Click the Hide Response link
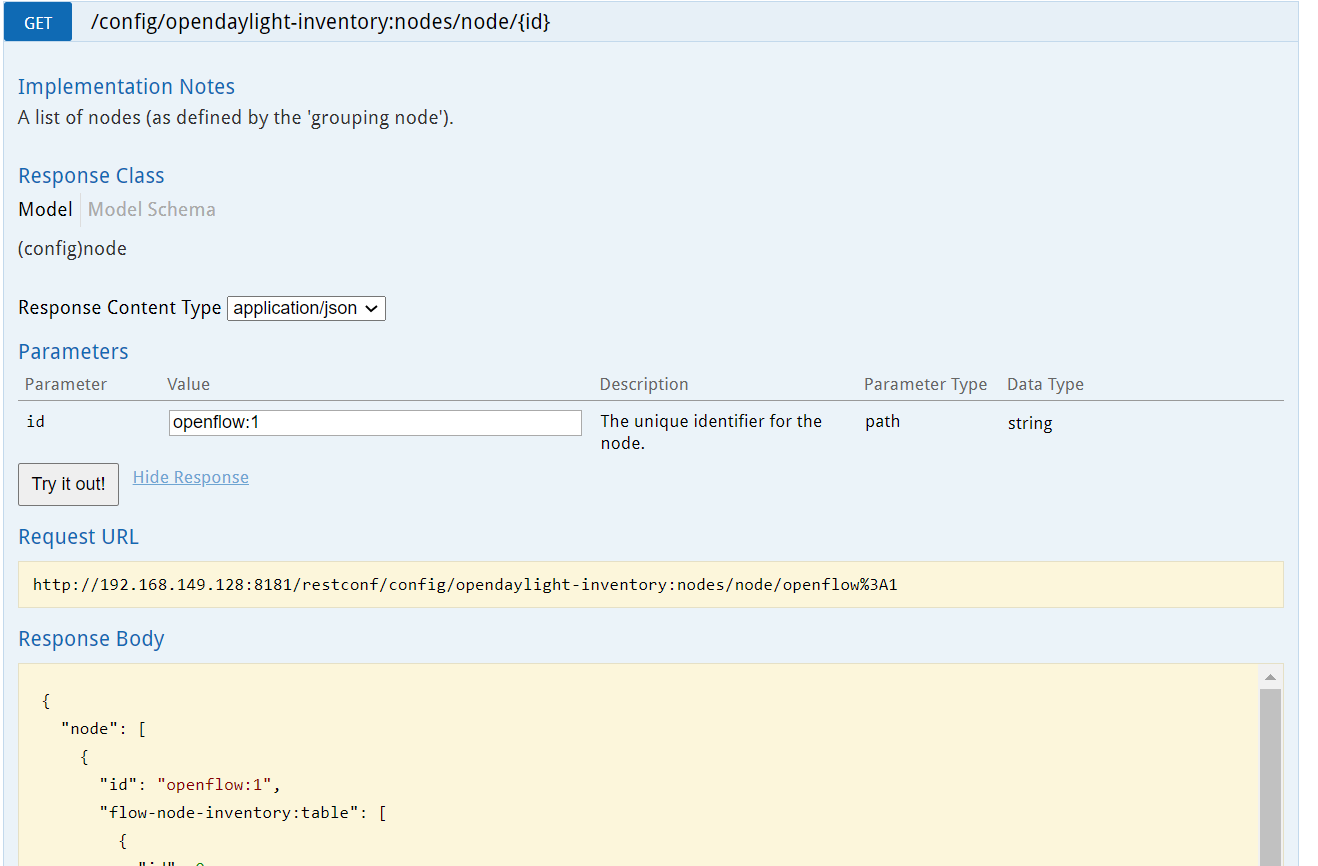 pyautogui.click(x=190, y=477)
